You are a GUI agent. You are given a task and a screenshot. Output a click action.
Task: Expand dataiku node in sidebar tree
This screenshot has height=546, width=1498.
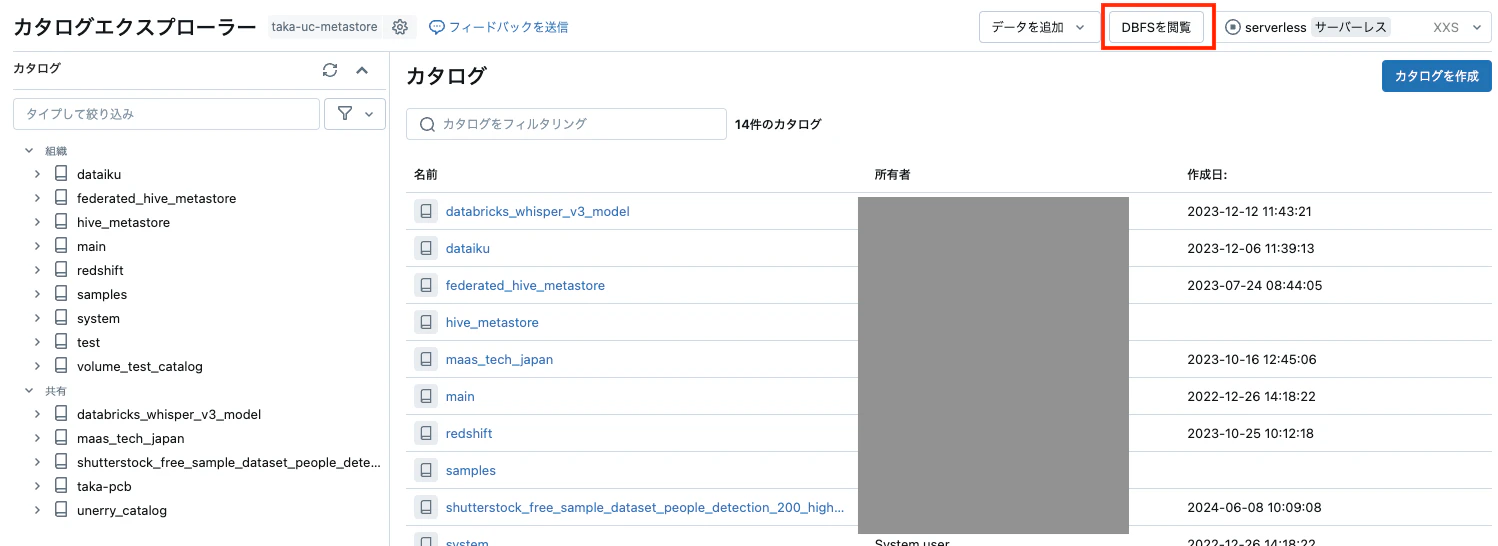37,174
